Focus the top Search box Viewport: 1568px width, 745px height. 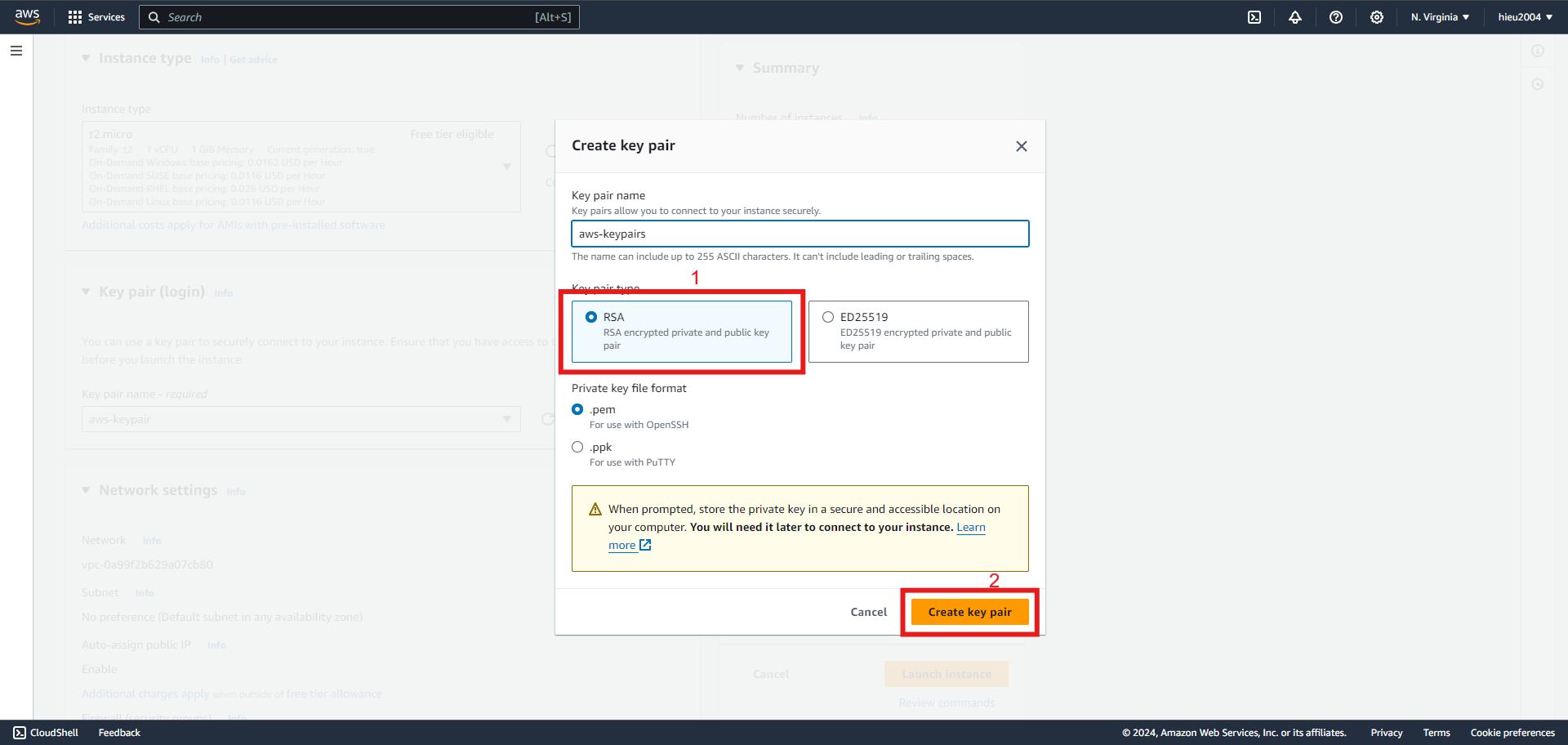pyautogui.click(x=359, y=17)
